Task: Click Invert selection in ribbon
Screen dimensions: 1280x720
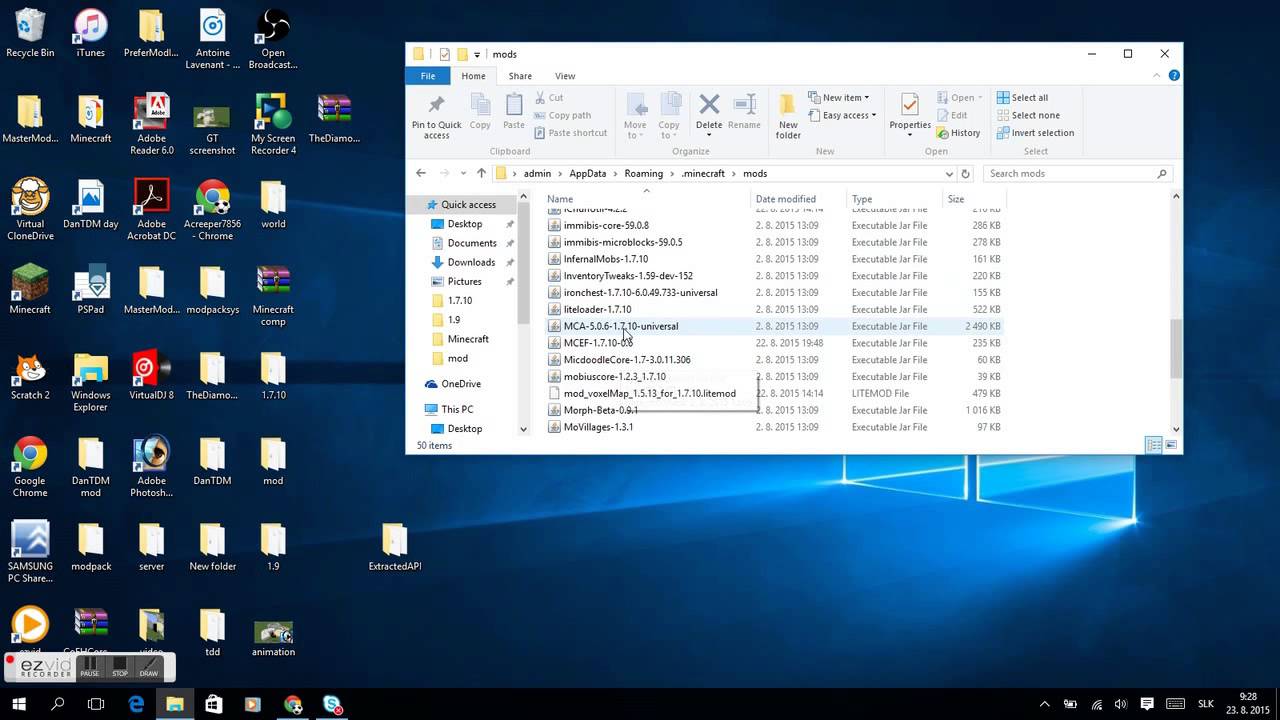Action: (x=1035, y=133)
